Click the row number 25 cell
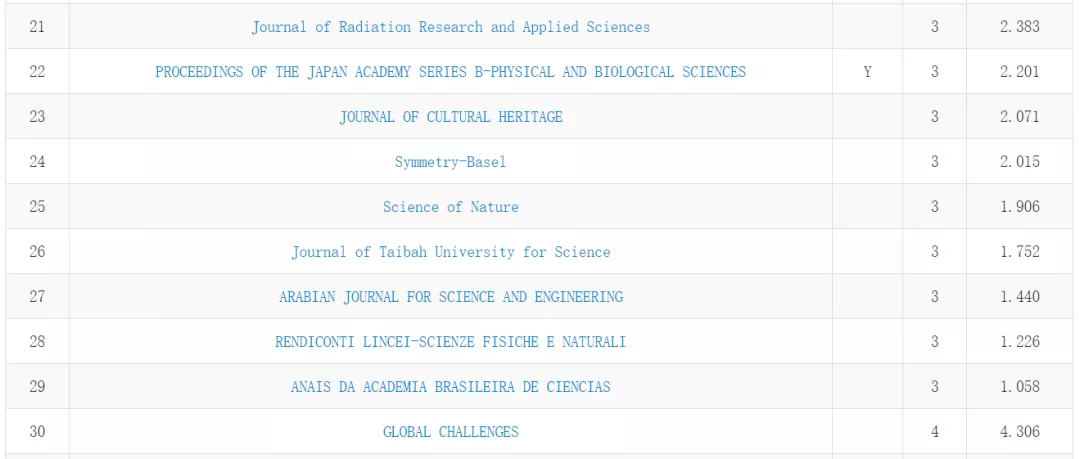The image size is (1080, 459). click(x=37, y=207)
